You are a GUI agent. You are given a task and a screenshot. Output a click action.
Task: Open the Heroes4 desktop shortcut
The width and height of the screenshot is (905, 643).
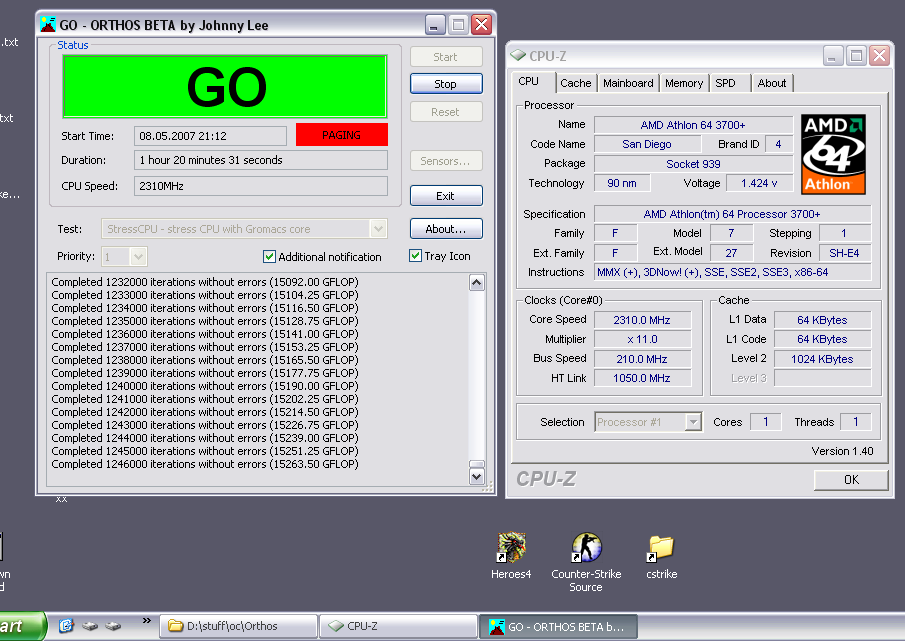(511, 556)
